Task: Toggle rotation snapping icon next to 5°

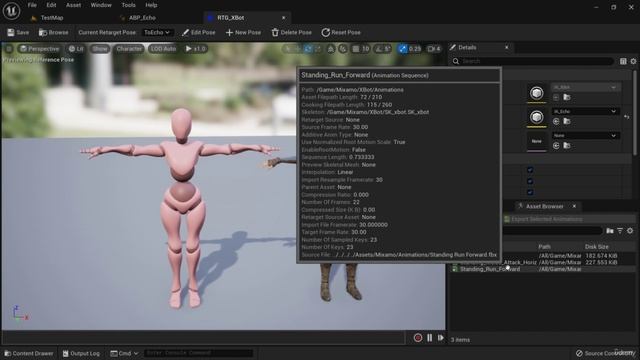Action: click(378, 49)
